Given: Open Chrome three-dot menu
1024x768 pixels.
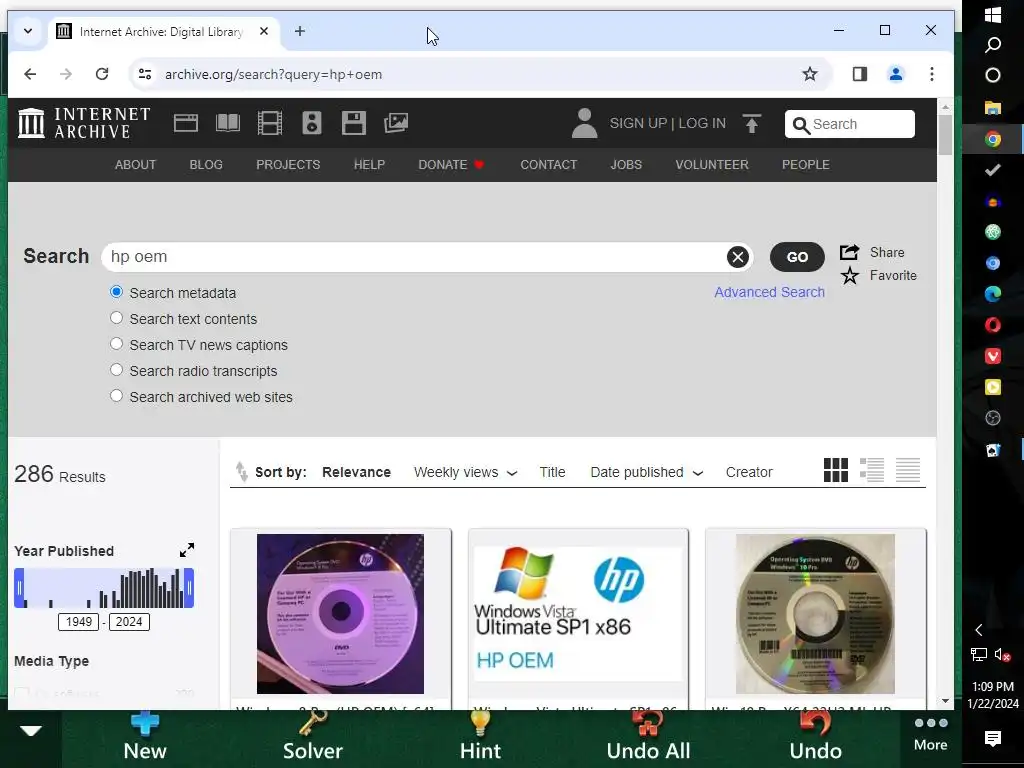Looking at the screenshot, I should click(x=932, y=74).
